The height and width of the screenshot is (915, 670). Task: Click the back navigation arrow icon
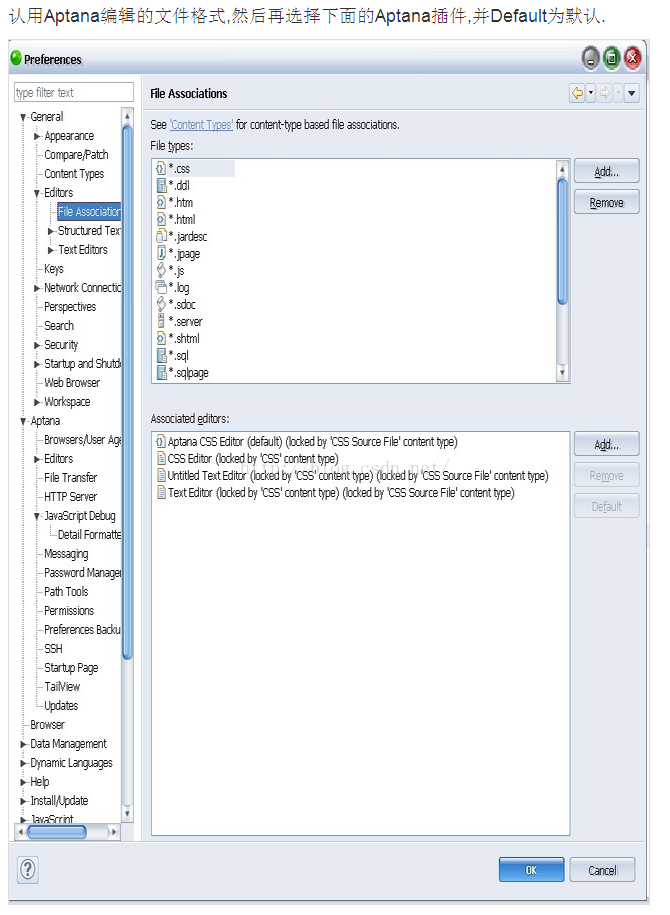(577, 93)
